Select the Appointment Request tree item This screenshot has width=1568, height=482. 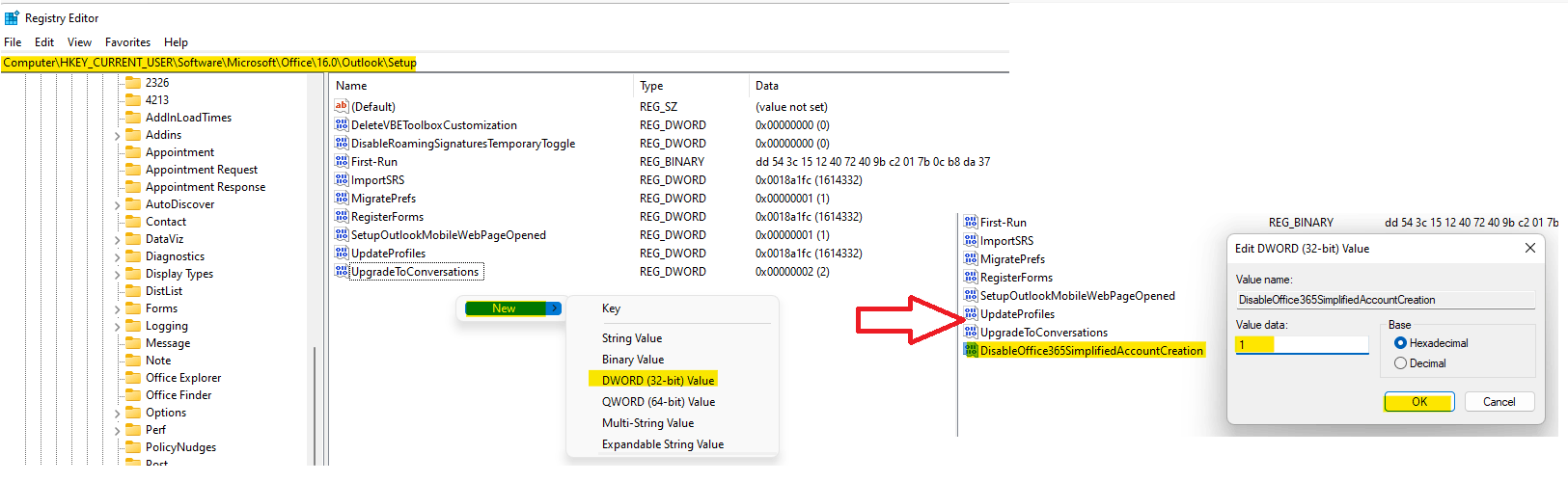202,170
